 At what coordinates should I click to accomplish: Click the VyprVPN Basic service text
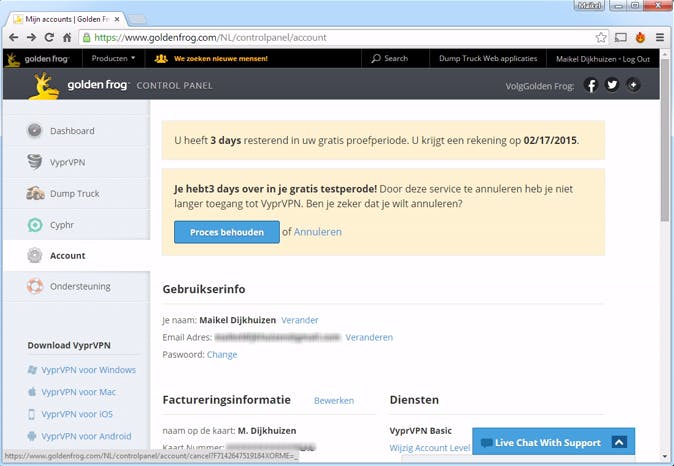pyautogui.click(x=420, y=430)
